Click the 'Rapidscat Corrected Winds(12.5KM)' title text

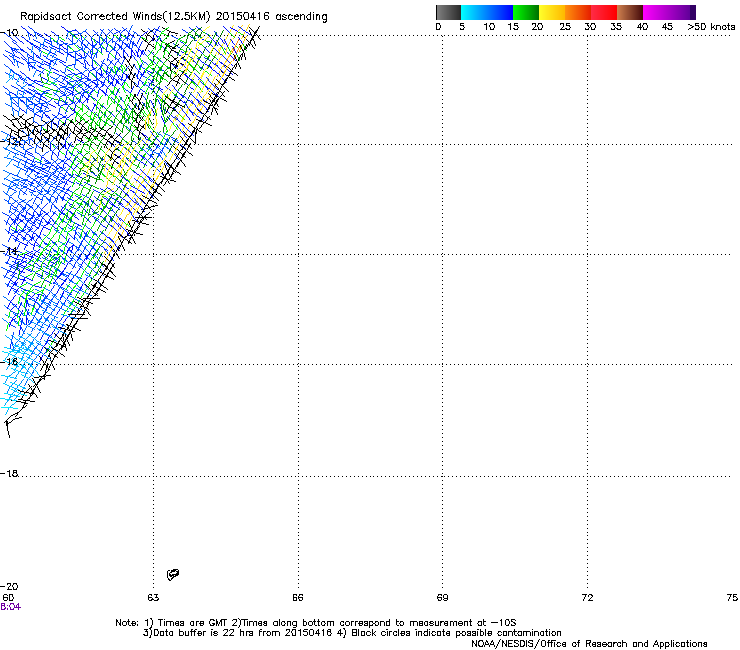(x=115, y=17)
